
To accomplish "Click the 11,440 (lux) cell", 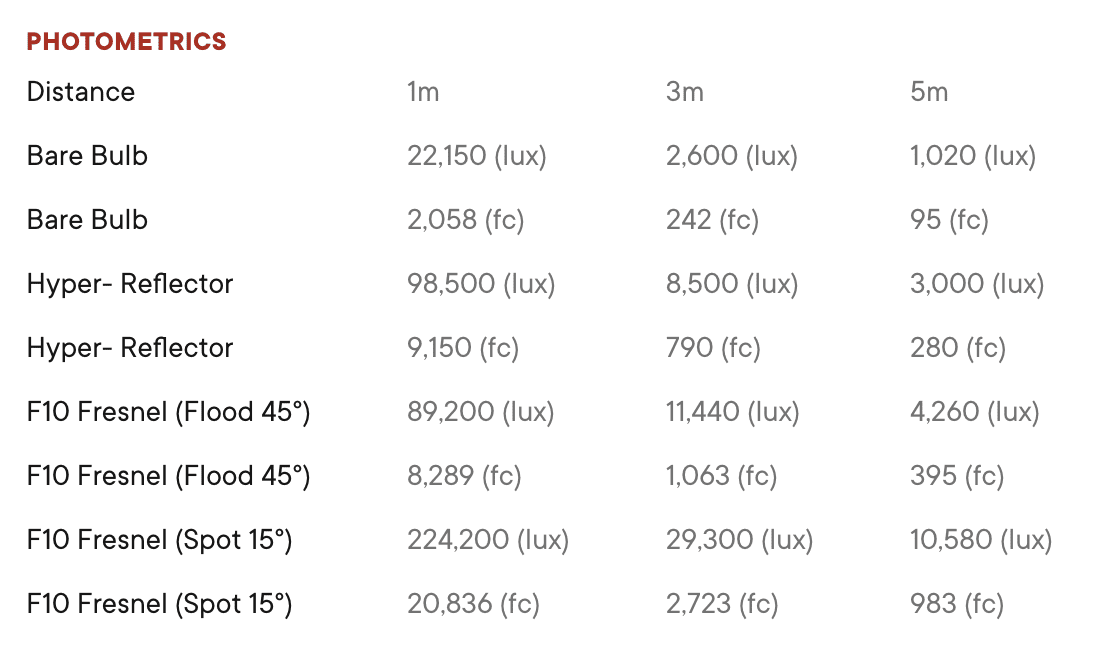I will click(732, 412).
